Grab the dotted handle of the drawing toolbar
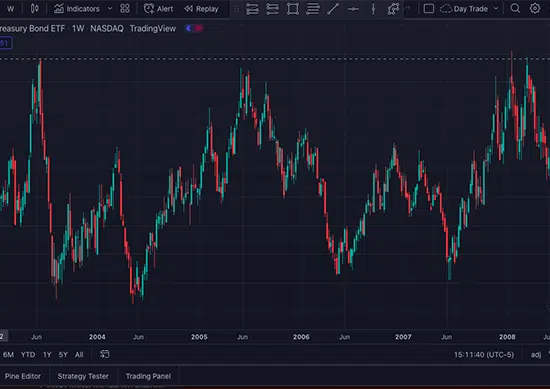This screenshot has height=389, width=550. pyautogui.click(x=236, y=9)
